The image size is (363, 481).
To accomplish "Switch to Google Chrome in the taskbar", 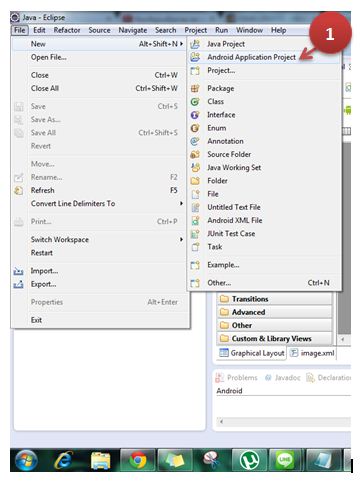I will click(x=138, y=460).
